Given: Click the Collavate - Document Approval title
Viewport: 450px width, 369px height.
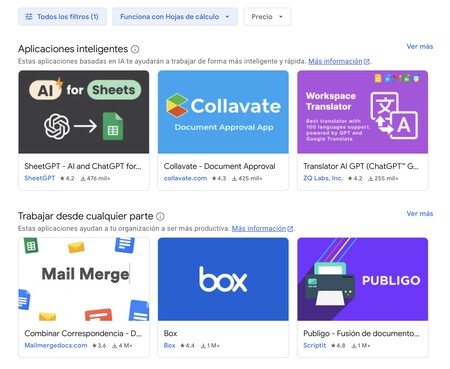Looking at the screenshot, I should click(x=219, y=166).
